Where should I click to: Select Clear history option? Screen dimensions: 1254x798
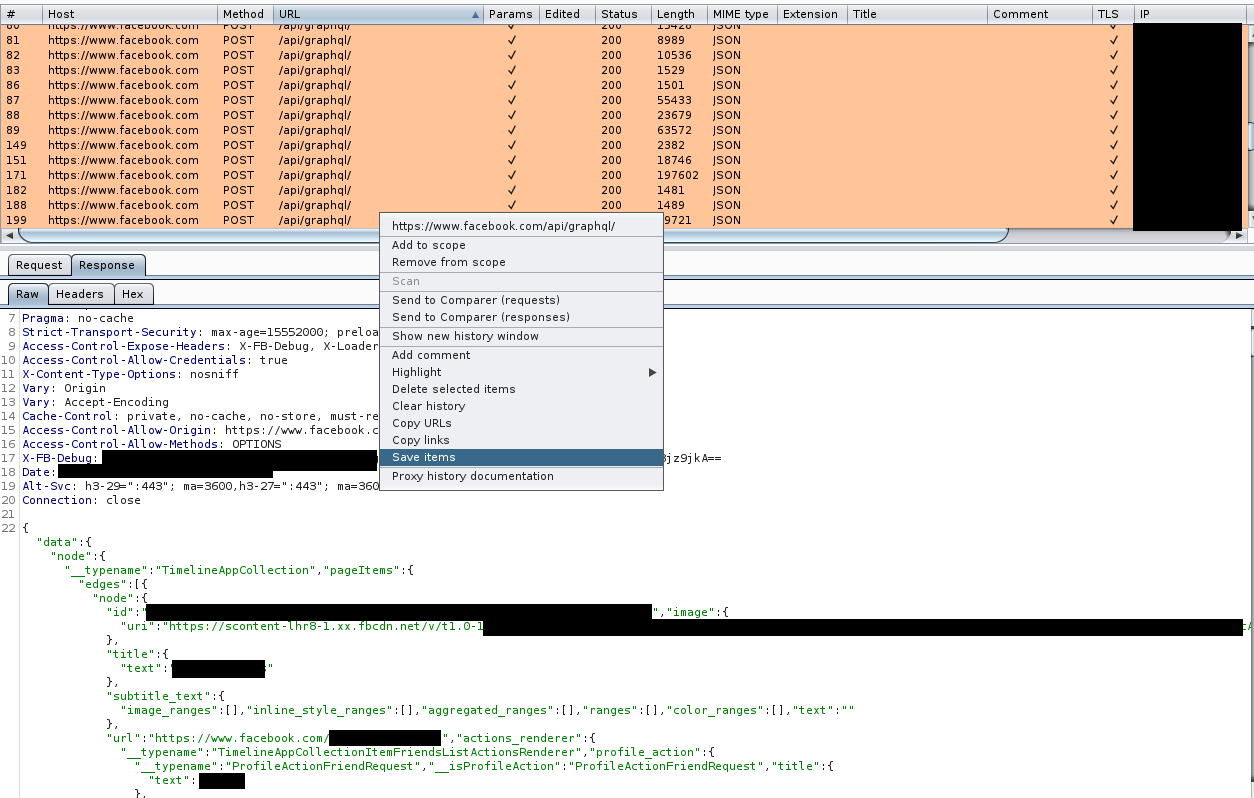(x=521, y=406)
